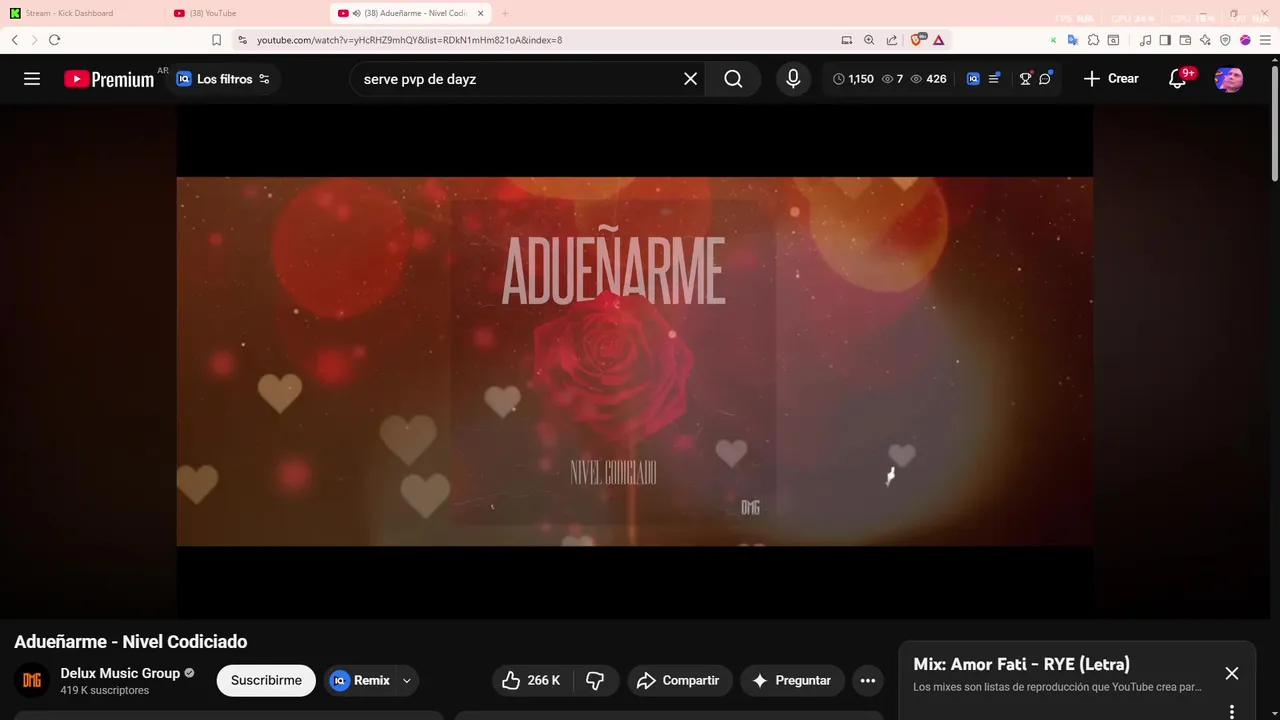
Task: Open the zoom magnifier icon in address bar
Action: [869, 40]
